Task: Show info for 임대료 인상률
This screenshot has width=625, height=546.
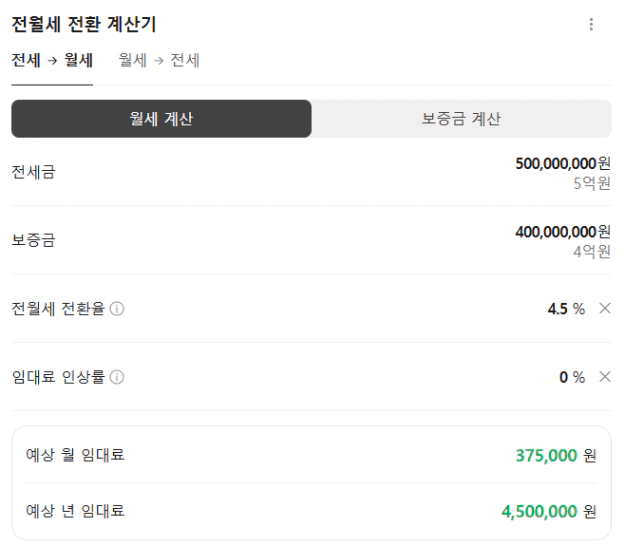Action: pos(117,378)
